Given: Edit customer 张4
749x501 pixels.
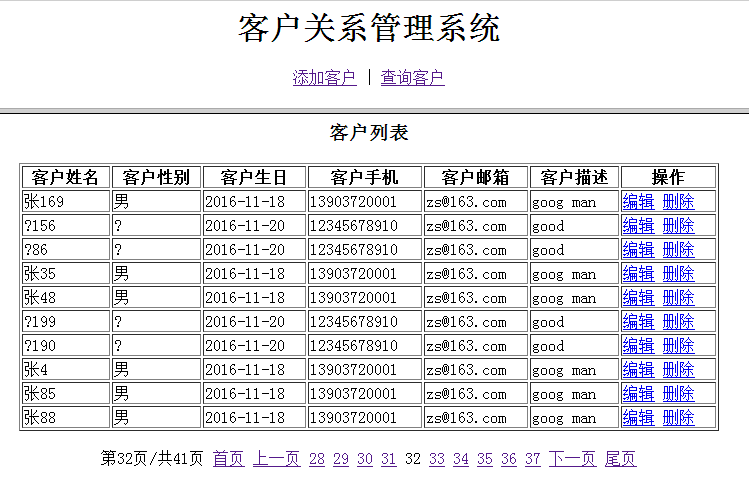Looking at the screenshot, I should click(638, 370).
